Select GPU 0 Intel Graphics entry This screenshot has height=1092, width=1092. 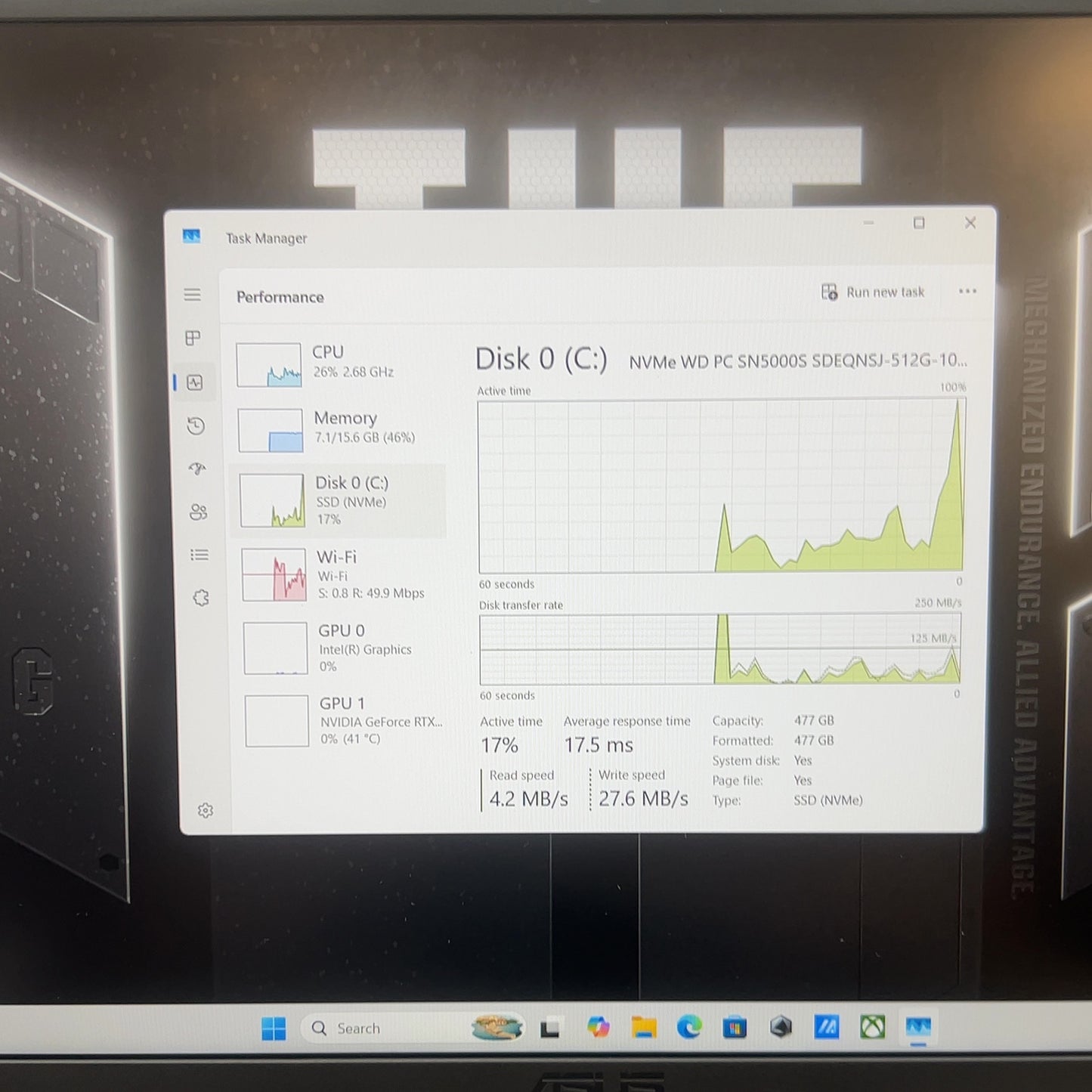(x=342, y=648)
